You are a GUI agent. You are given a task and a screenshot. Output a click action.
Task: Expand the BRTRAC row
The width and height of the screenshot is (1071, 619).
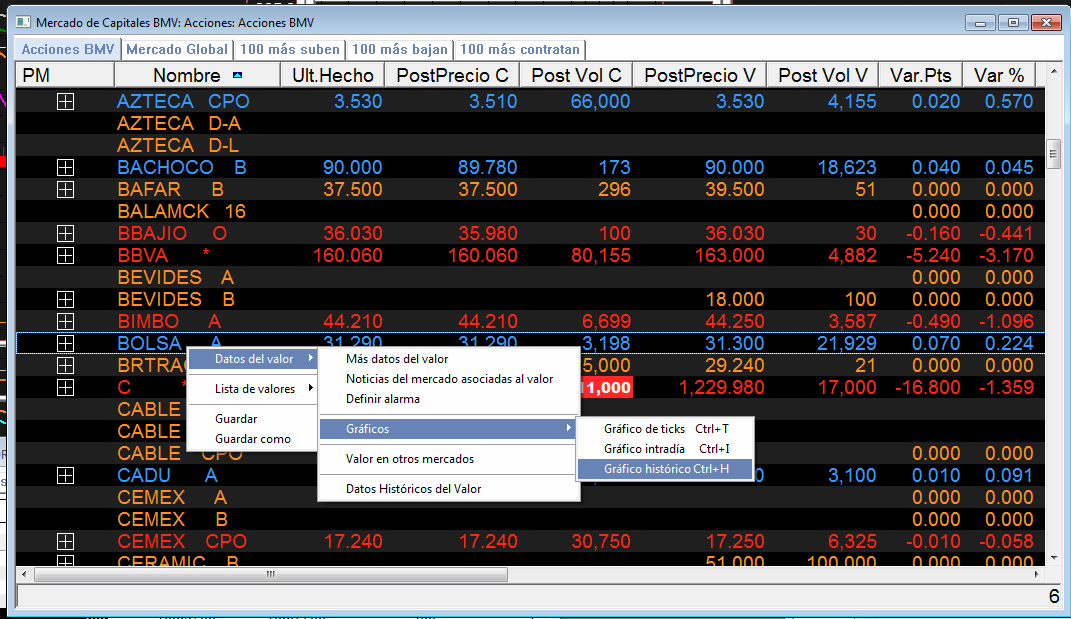[66, 366]
